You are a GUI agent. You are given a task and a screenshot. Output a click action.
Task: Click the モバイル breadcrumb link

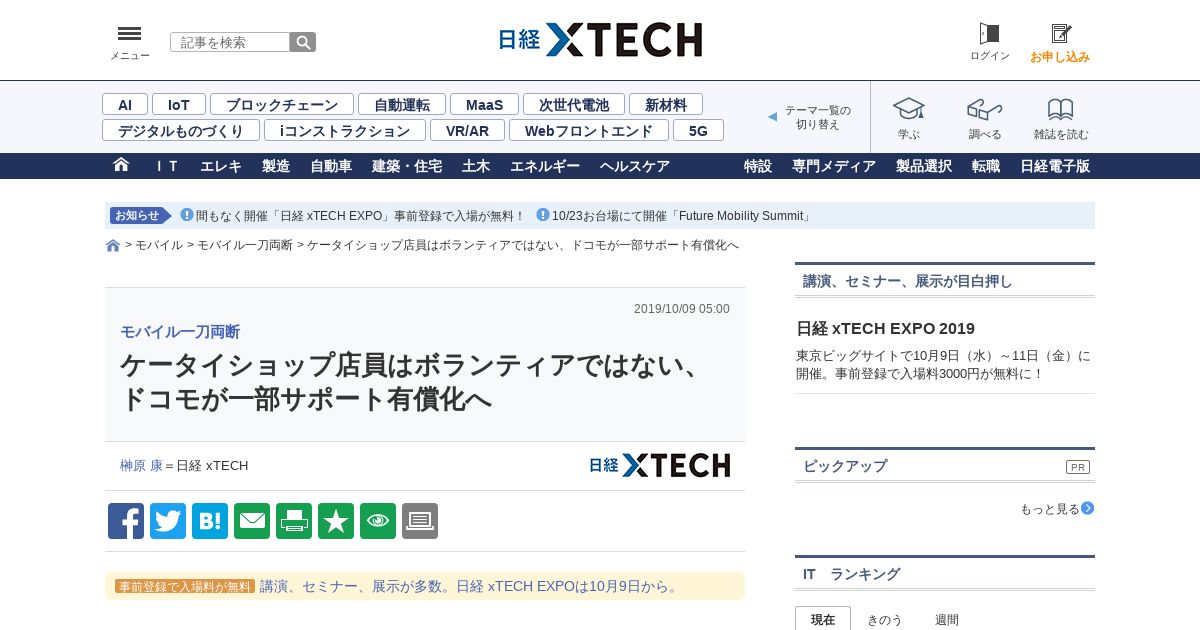[159, 245]
